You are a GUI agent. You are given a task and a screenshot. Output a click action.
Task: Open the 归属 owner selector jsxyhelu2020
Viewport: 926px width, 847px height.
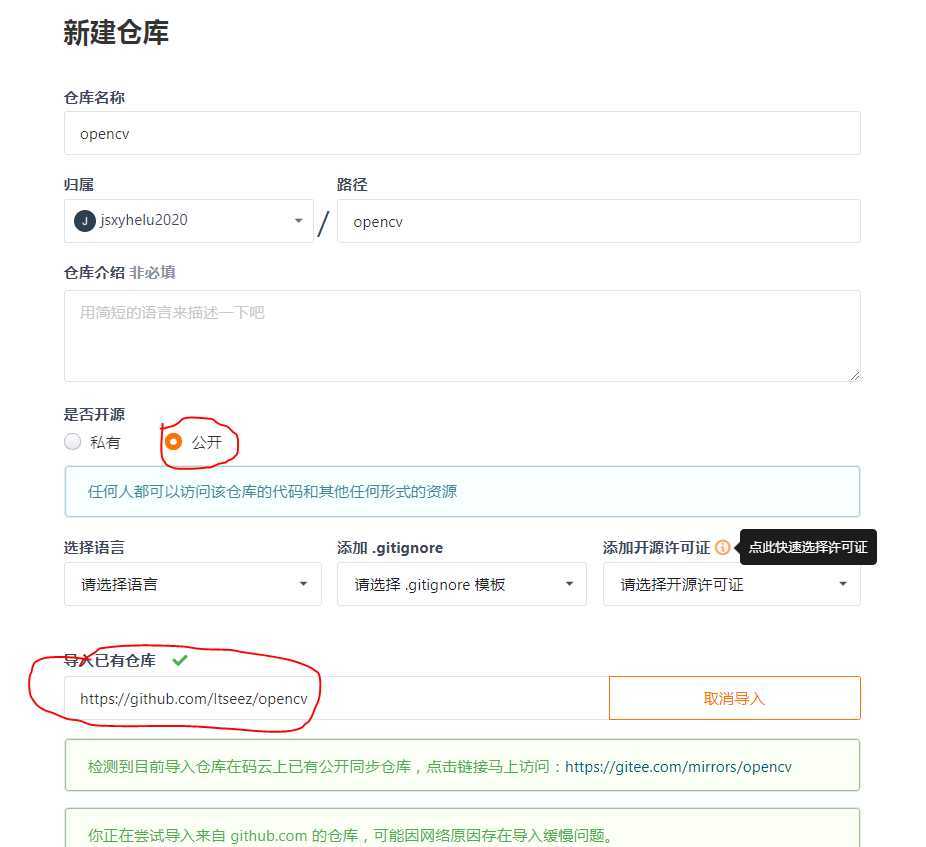(188, 221)
